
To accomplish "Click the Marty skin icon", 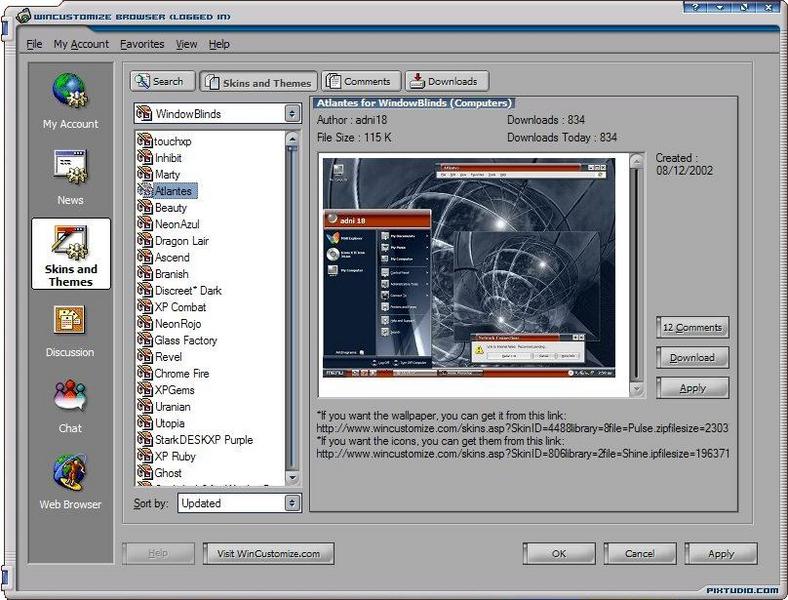I will [x=145, y=174].
